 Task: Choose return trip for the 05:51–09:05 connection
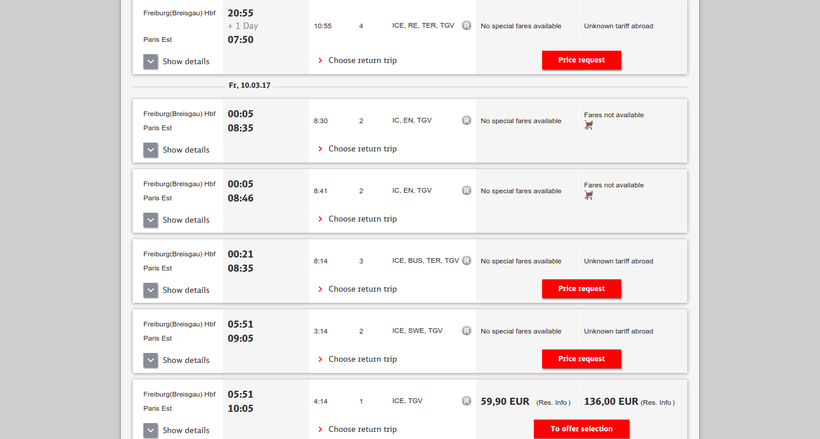click(x=362, y=359)
